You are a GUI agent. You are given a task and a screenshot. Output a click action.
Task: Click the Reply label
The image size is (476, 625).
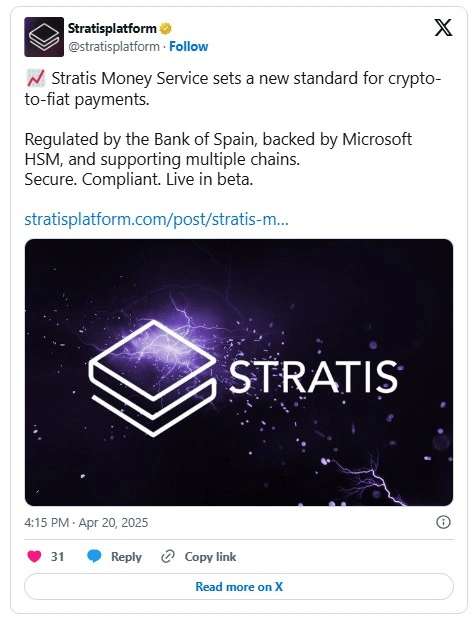pyautogui.click(x=126, y=556)
